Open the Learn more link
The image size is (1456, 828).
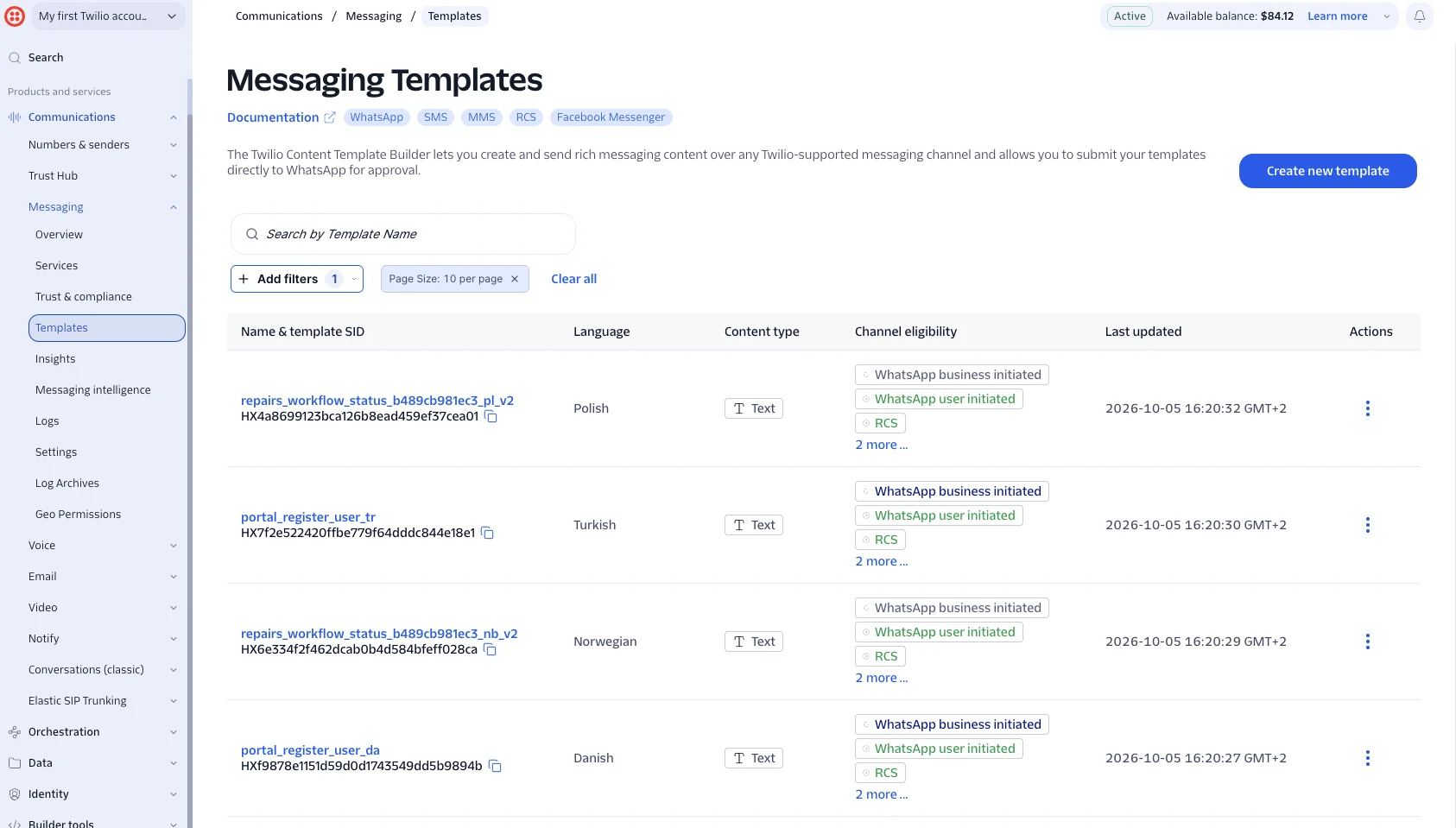point(1337,16)
